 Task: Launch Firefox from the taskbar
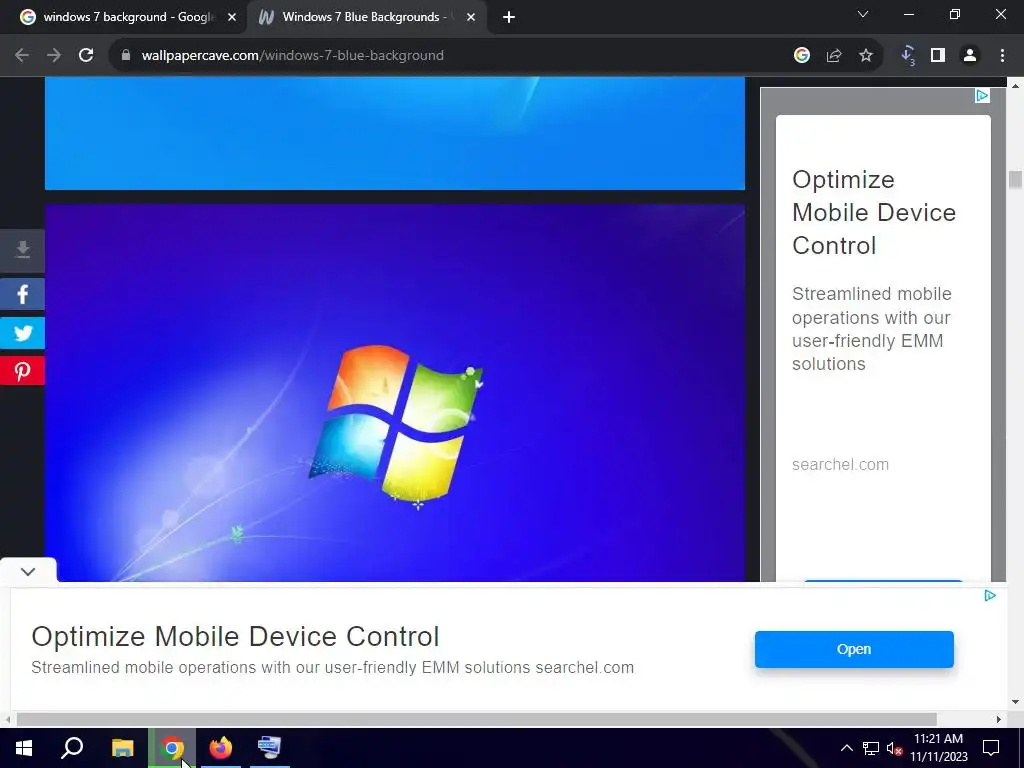pos(221,748)
